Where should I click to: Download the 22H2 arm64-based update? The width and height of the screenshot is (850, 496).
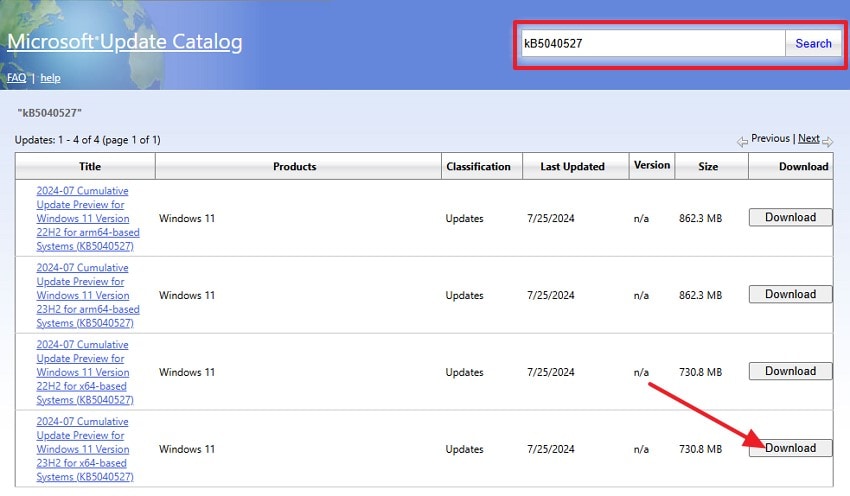[x=790, y=217]
